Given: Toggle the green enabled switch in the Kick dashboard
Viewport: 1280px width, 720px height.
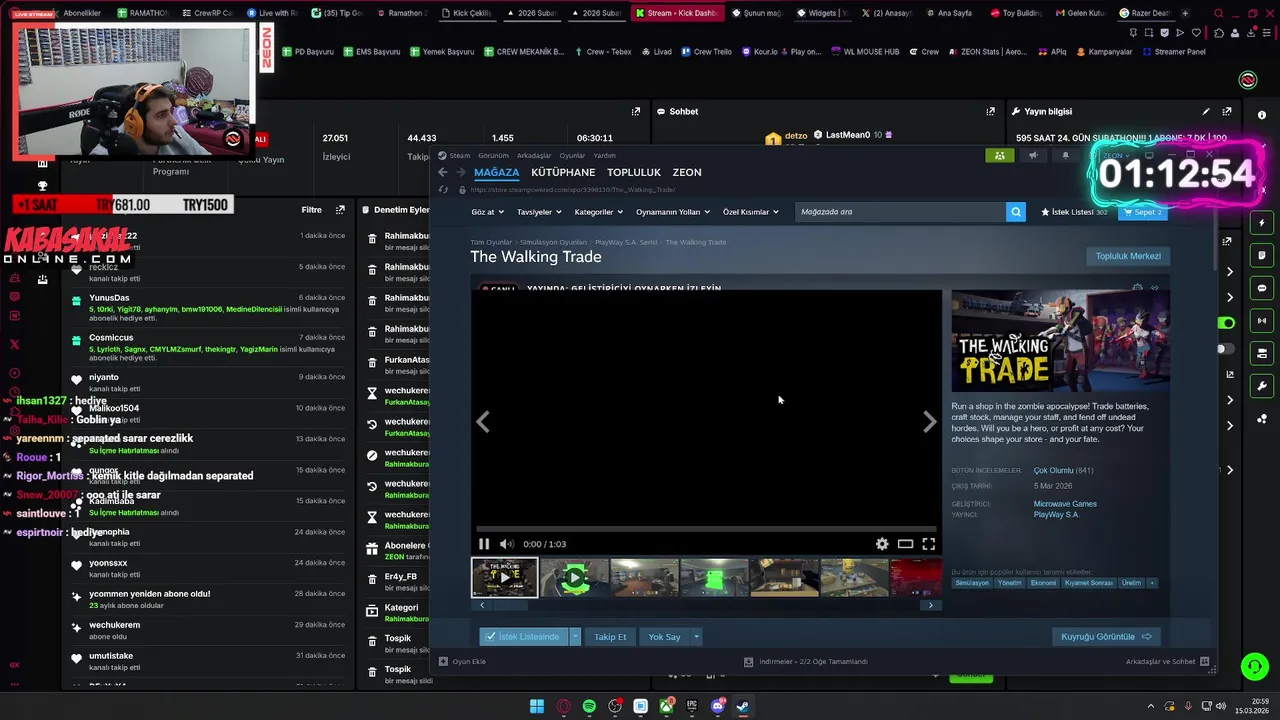Looking at the screenshot, I should click(x=1226, y=323).
